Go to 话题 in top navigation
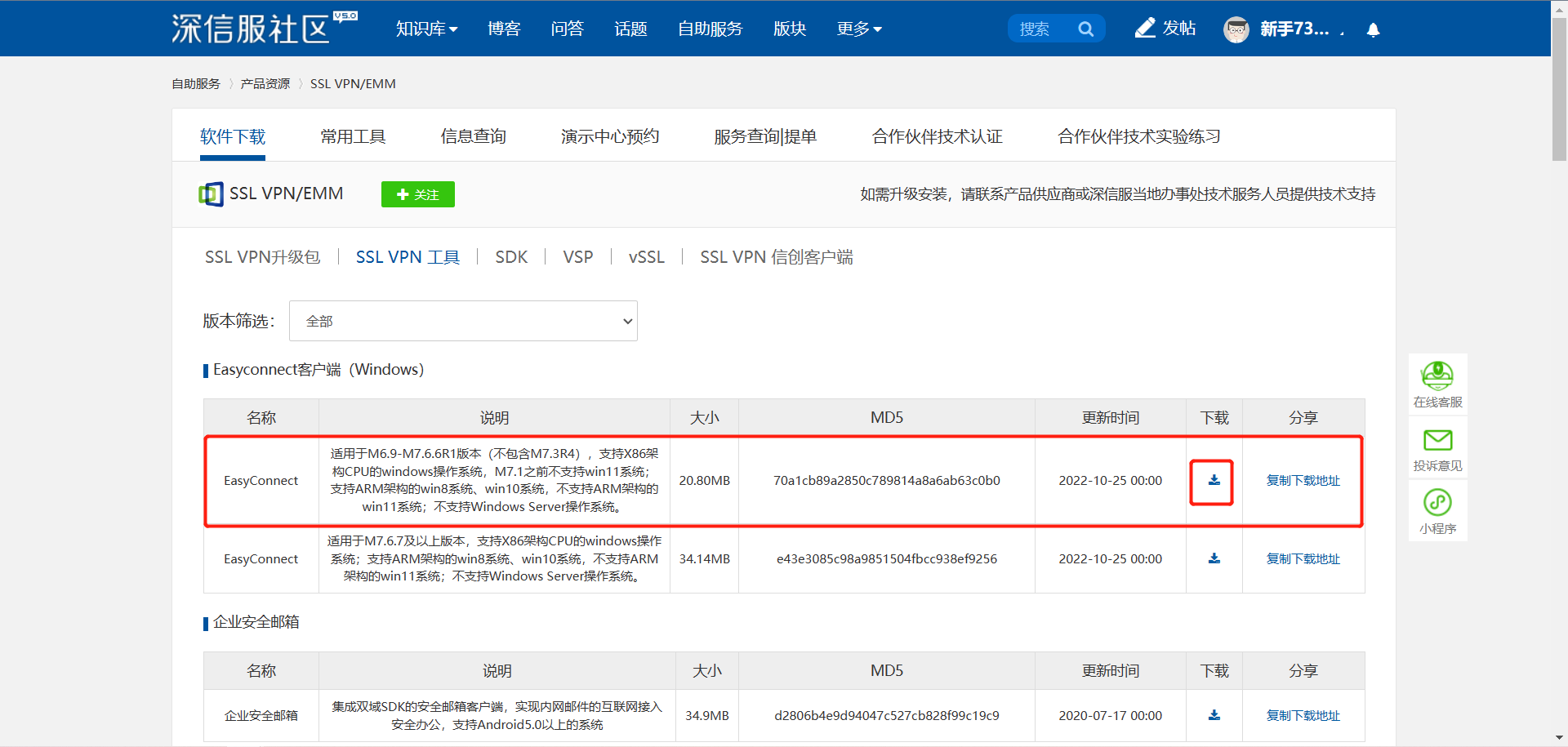1568x747 pixels. [630, 29]
